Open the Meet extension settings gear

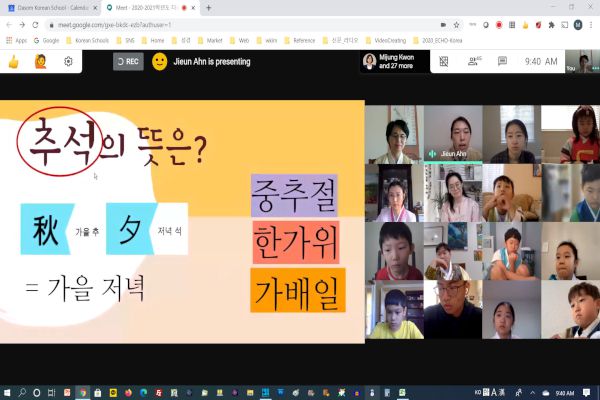point(68,62)
